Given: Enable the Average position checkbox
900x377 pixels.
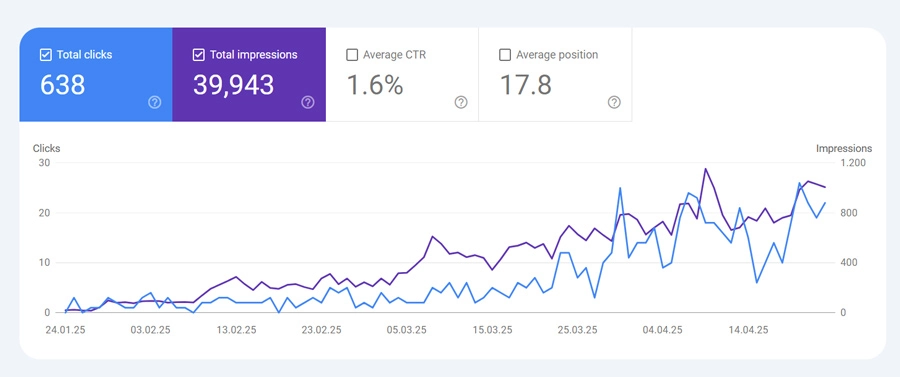Looking at the screenshot, I should pos(505,55).
